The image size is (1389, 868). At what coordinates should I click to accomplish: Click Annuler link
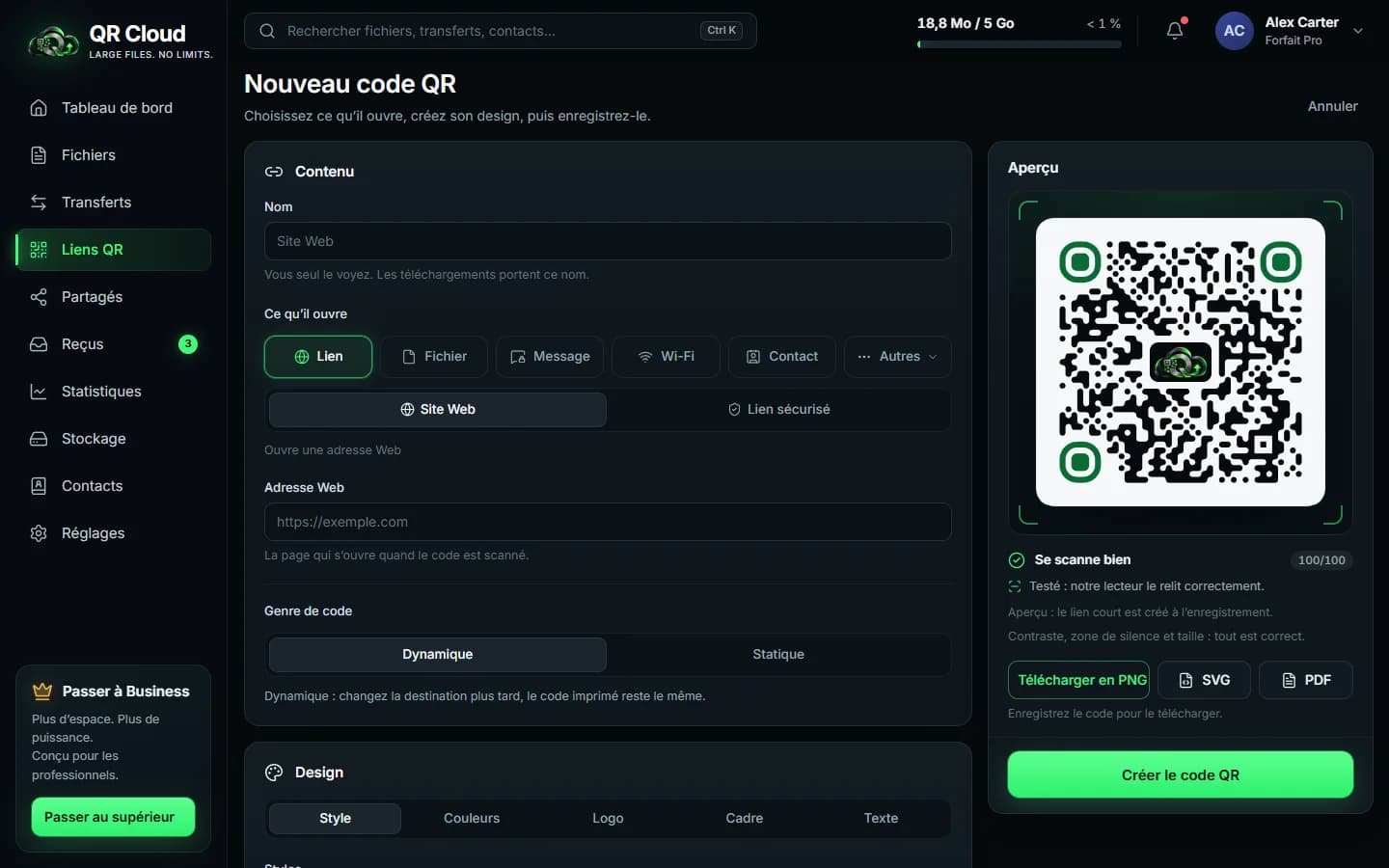[x=1332, y=106]
